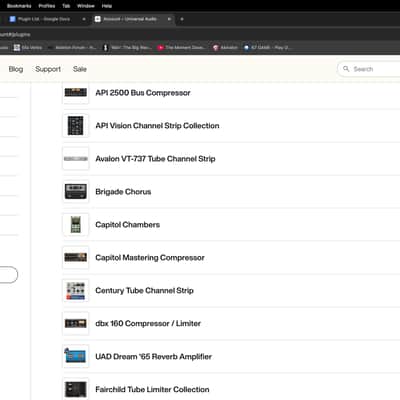The height and width of the screenshot is (400, 400).
Task: Click the Capitol Chambers plugin icon
Action: tap(76, 225)
